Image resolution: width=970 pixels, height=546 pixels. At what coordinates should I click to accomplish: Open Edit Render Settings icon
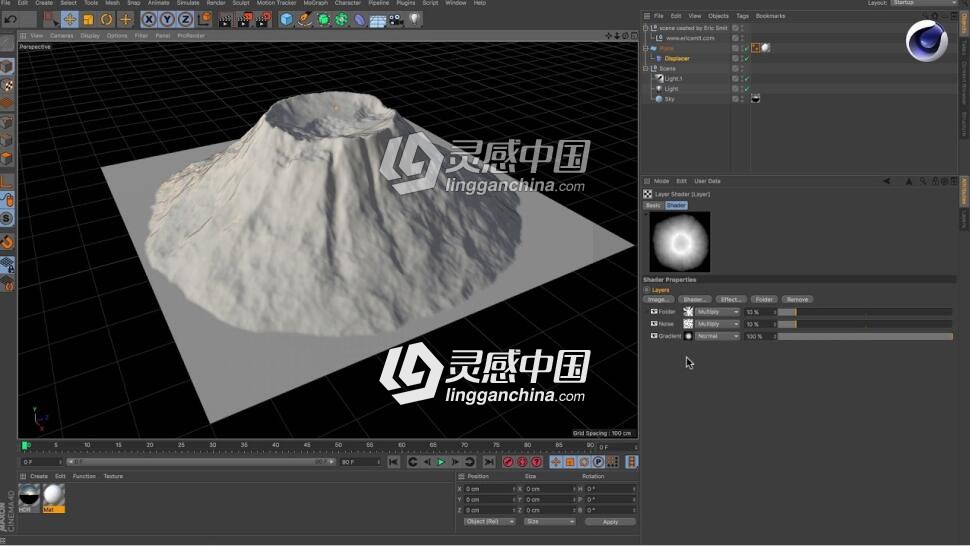(264, 20)
